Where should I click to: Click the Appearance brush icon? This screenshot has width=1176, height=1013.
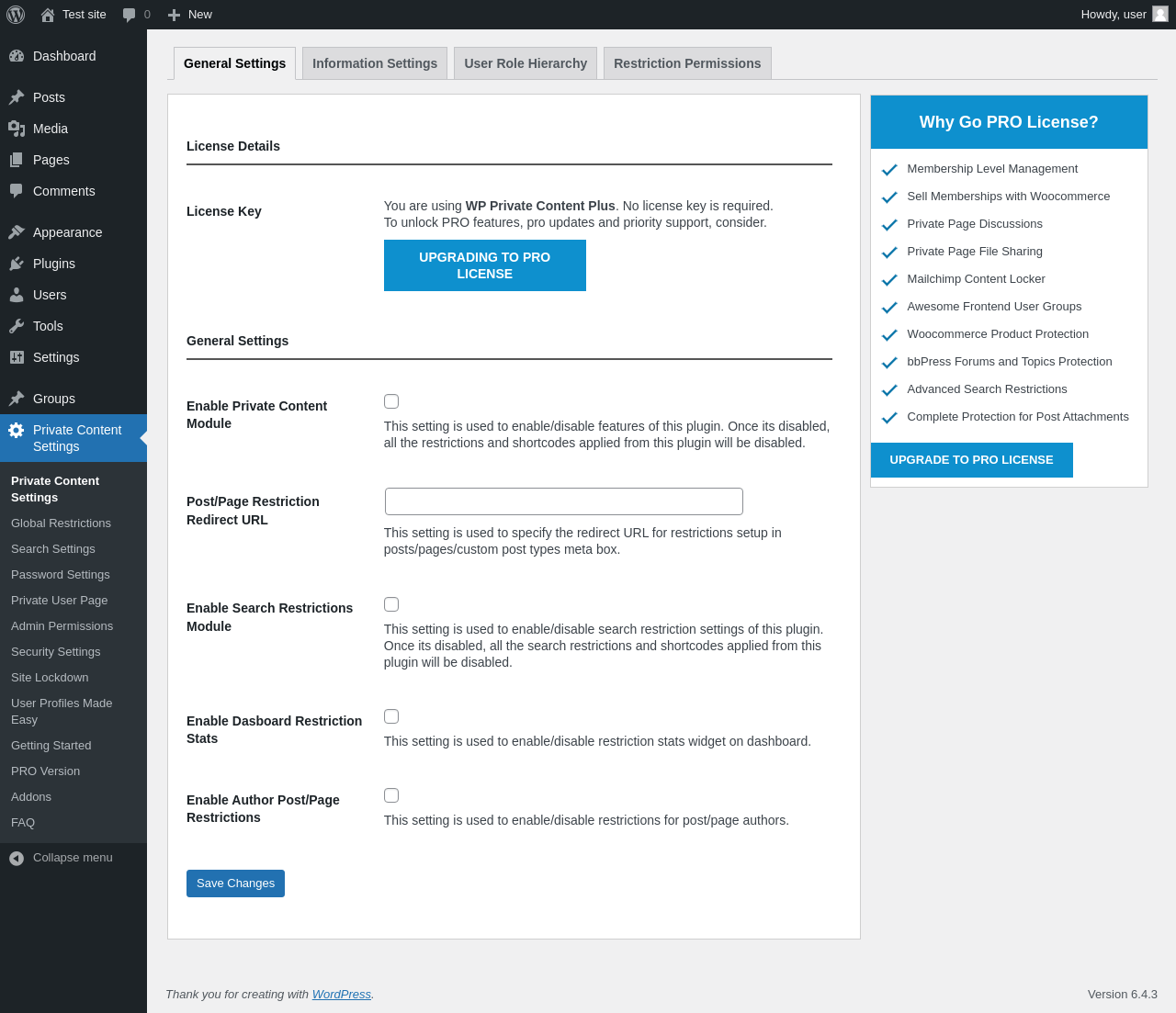pos(17,232)
